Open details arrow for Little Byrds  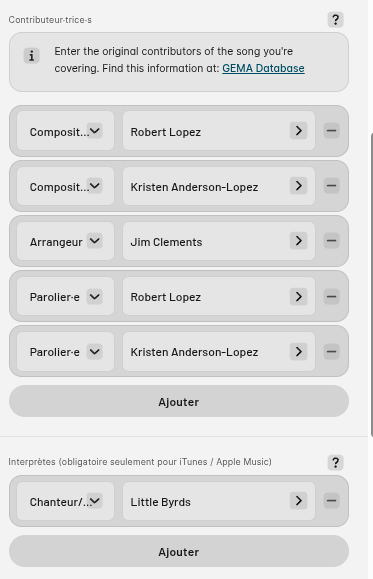(299, 501)
